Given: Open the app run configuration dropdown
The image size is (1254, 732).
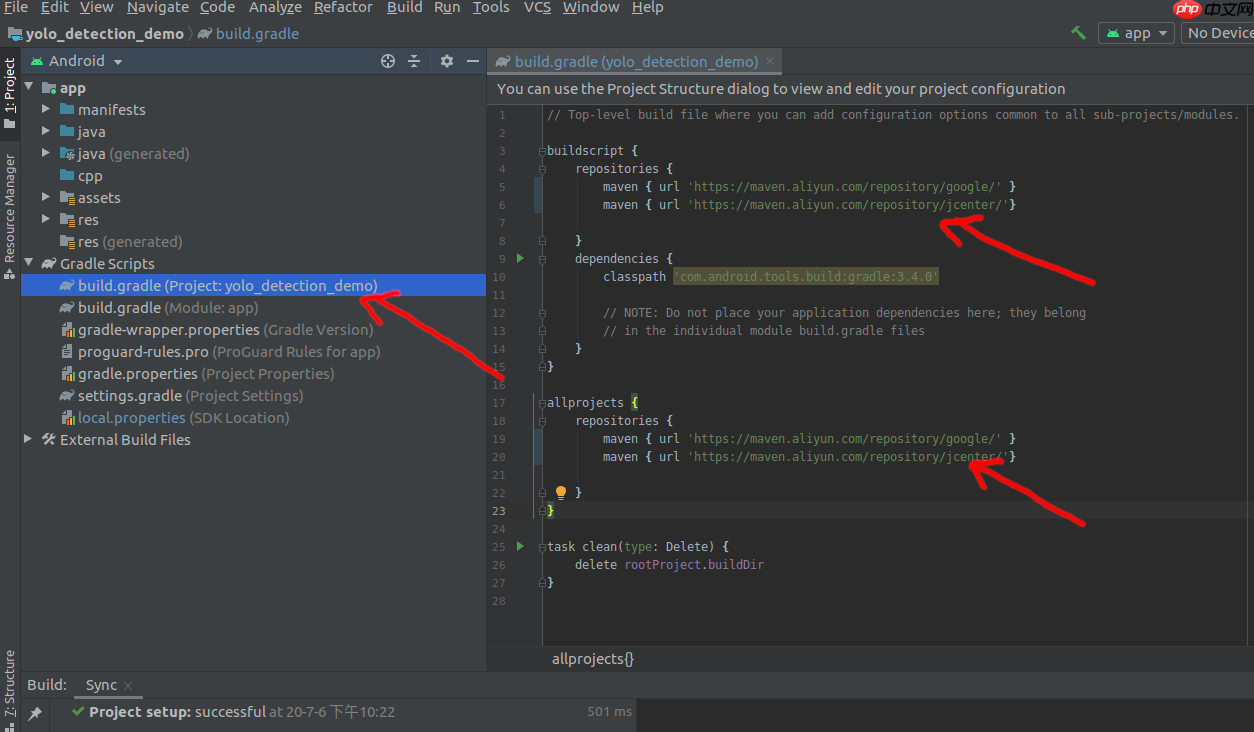Looking at the screenshot, I should [x=1136, y=33].
